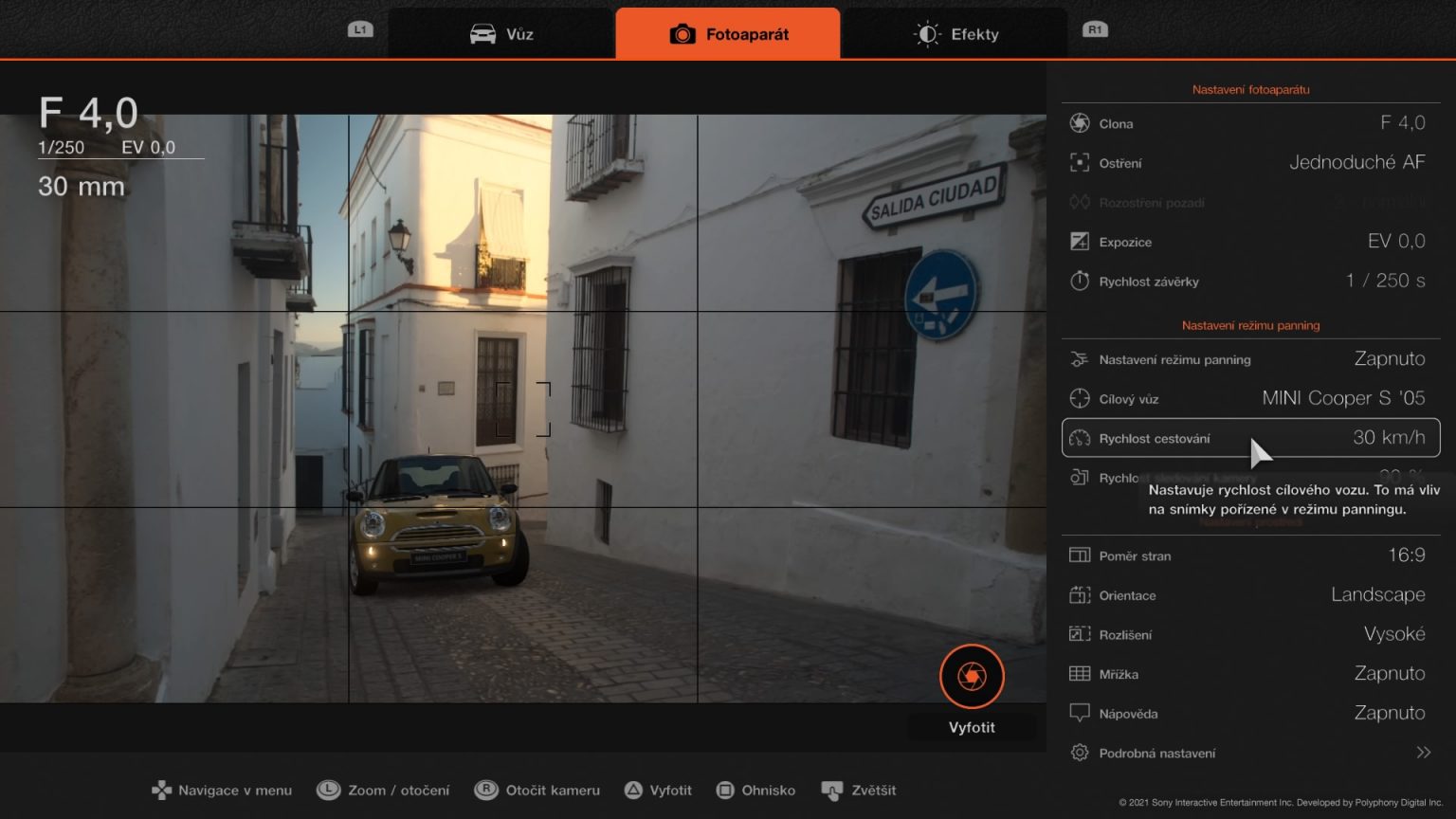Click the Ostření focus icon
This screenshot has height=819, width=1456.
[x=1080, y=163]
